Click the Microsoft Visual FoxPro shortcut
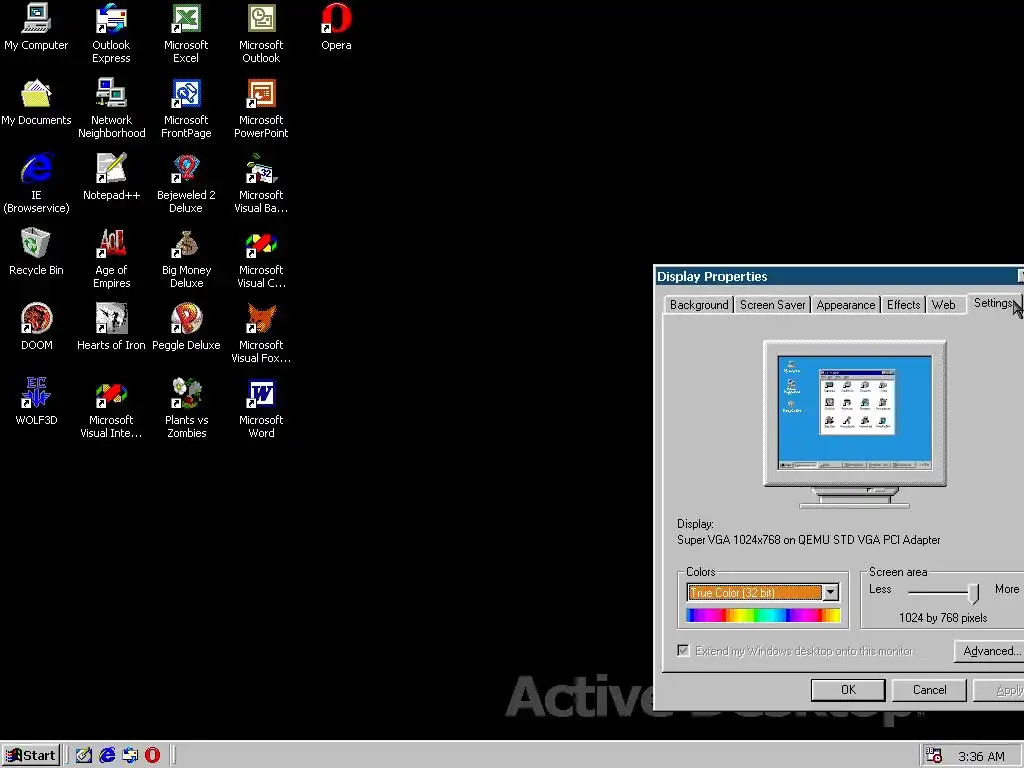The height and width of the screenshot is (768, 1024). [261, 334]
